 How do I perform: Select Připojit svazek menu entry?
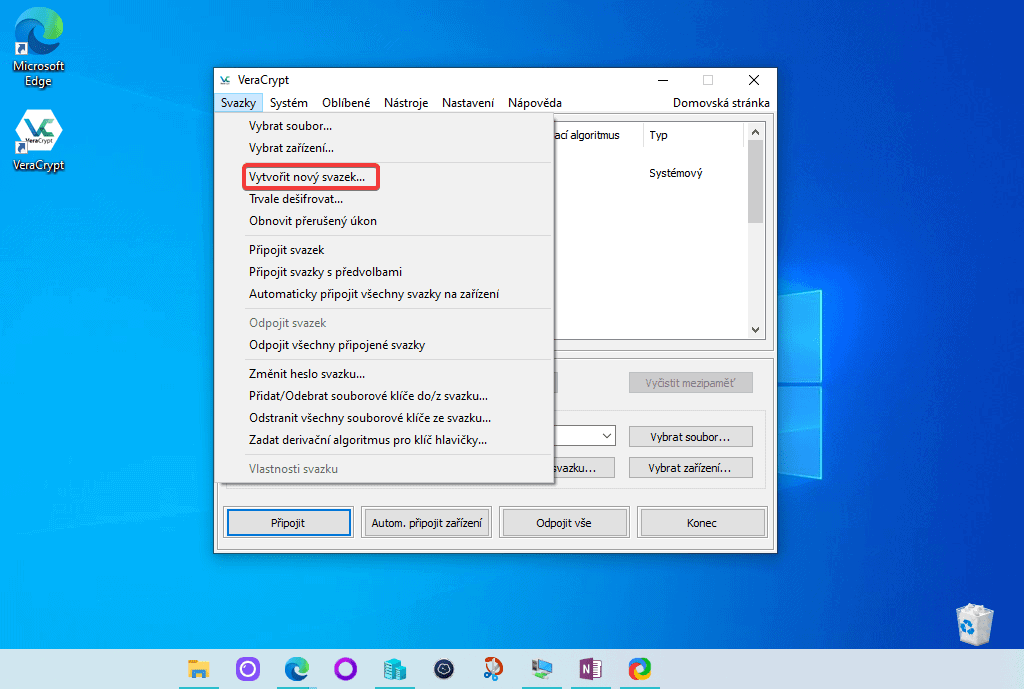[x=384, y=250]
